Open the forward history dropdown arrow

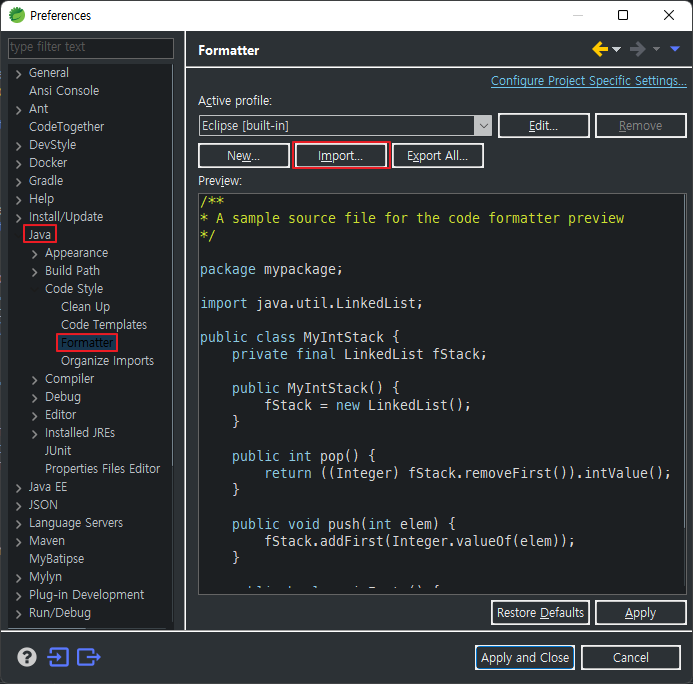(x=656, y=49)
